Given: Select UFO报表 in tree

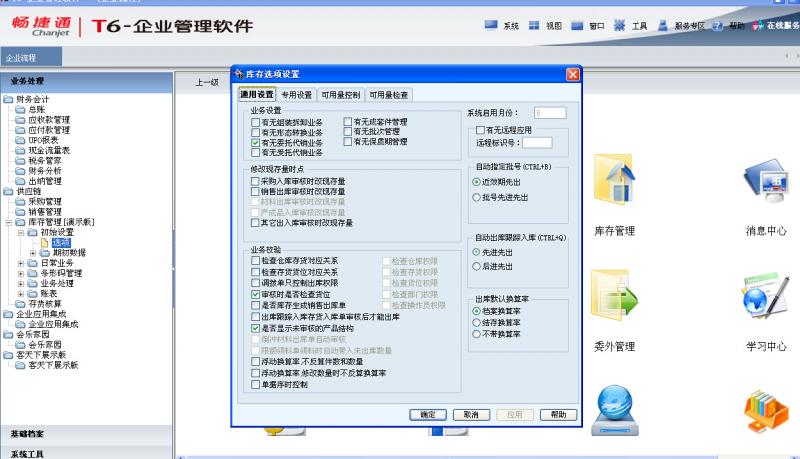Looking at the screenshot, I should click(43, 140).
